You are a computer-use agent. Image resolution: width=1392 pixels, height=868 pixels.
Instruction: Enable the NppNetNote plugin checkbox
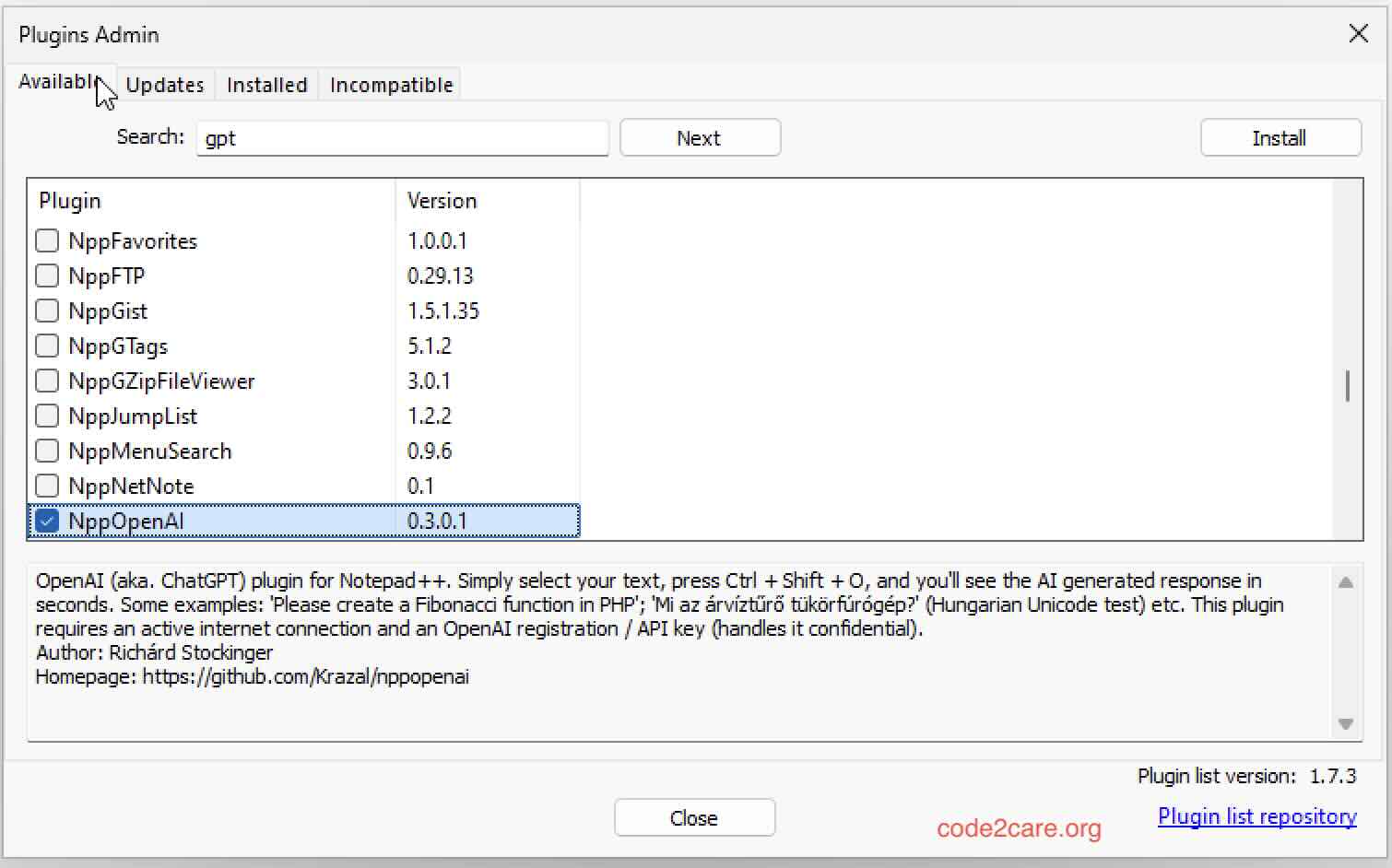(47, 486)
